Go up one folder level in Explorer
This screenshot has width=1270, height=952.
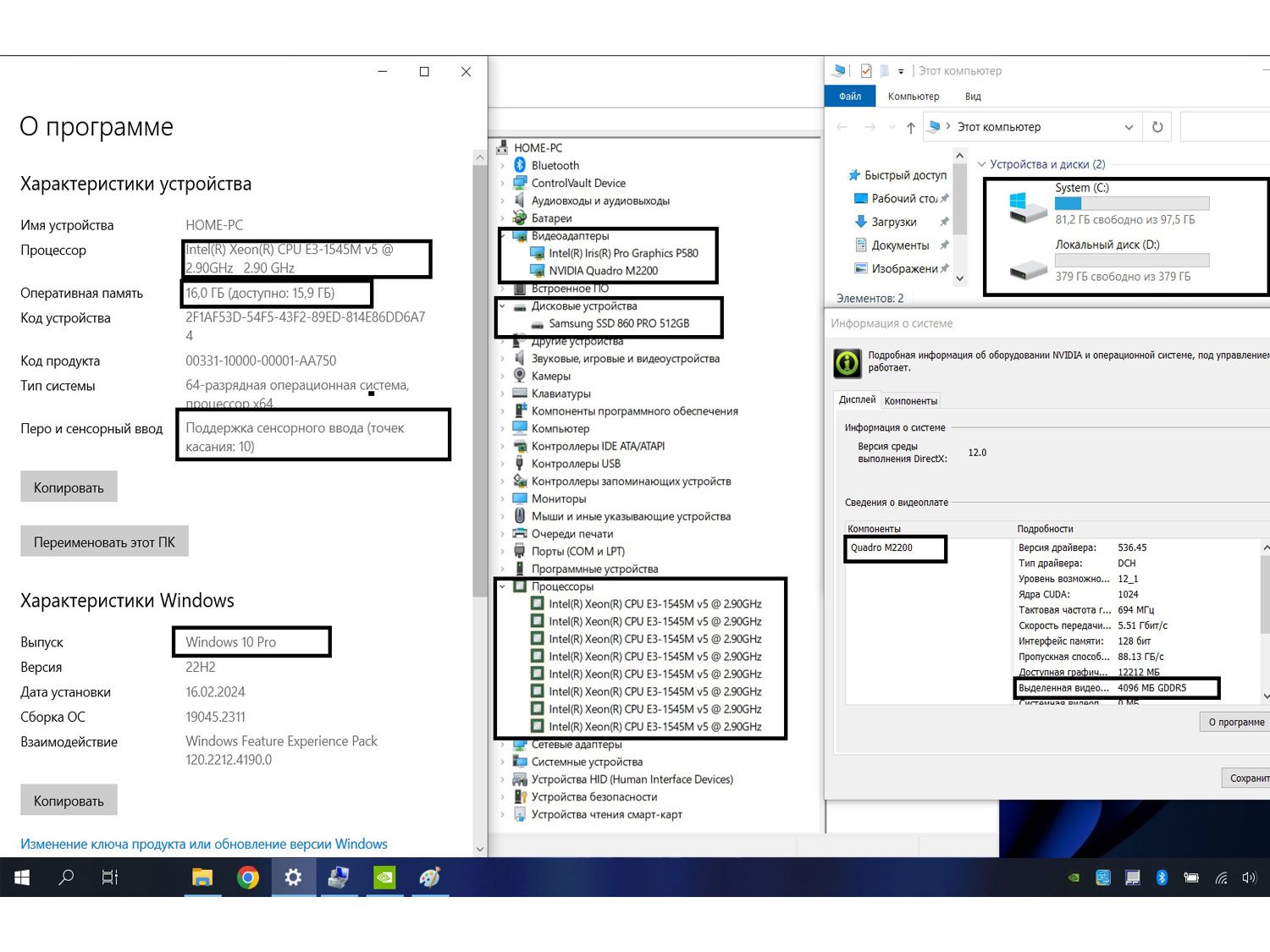click(910, 127)
